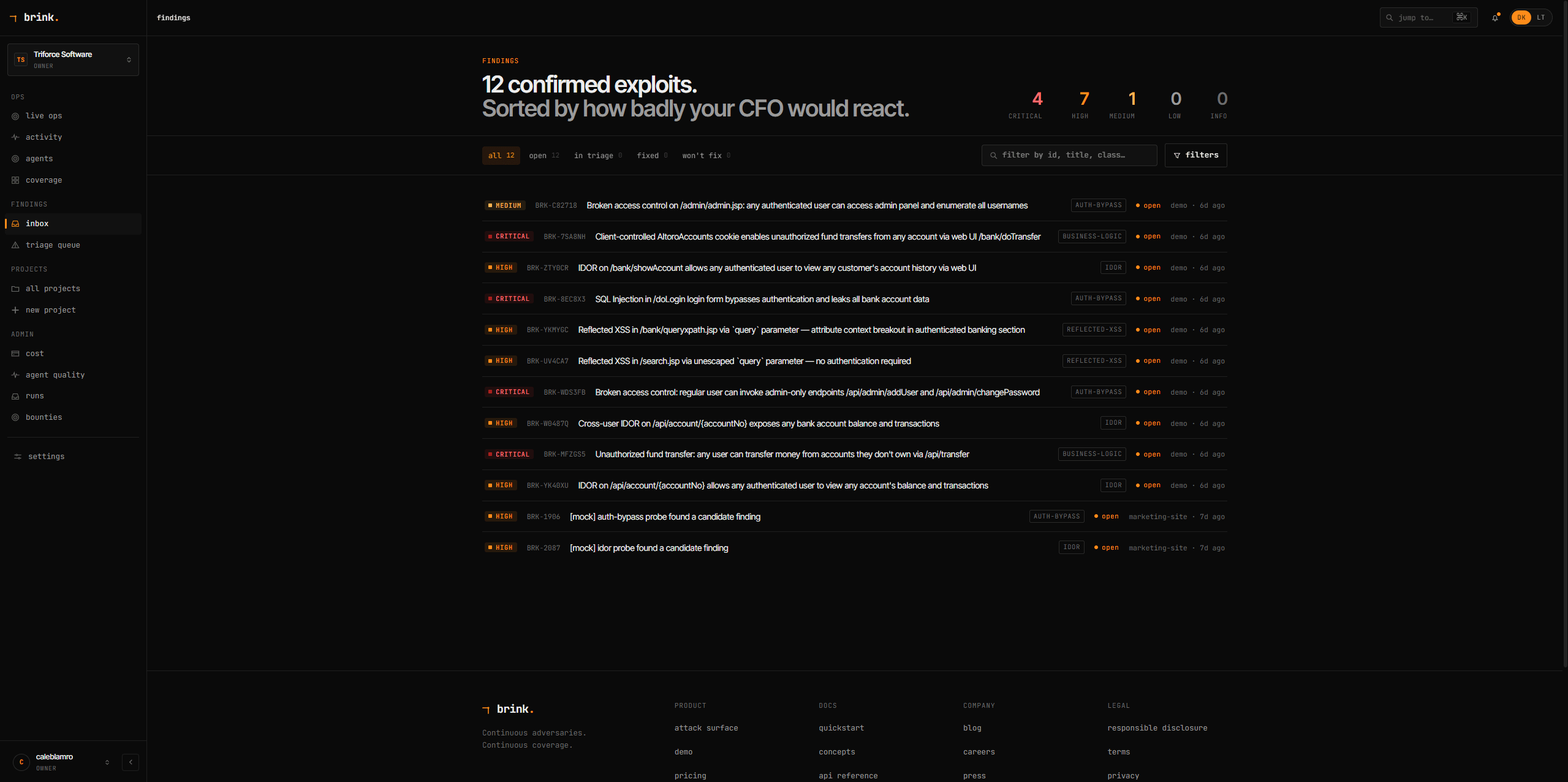Screen dimensions: 1568x782
Task: Click the search magnifier in jump to
Action: pos(1390,18)
